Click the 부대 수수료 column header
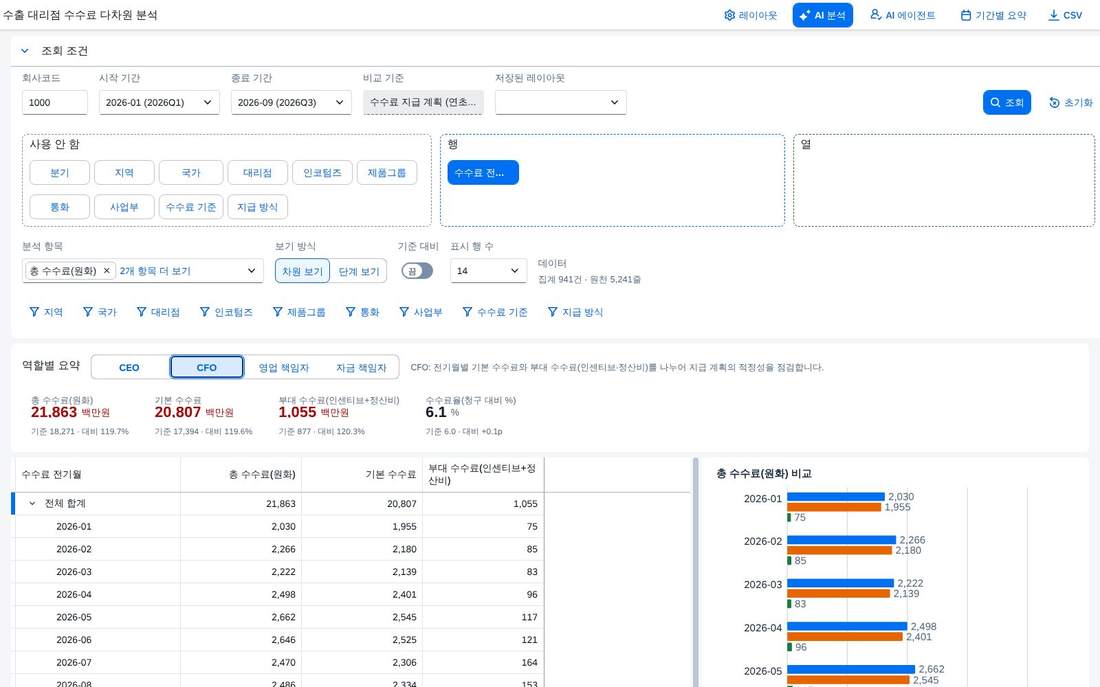Viewport: 1100px width, 687px height. tap(483, 474)
